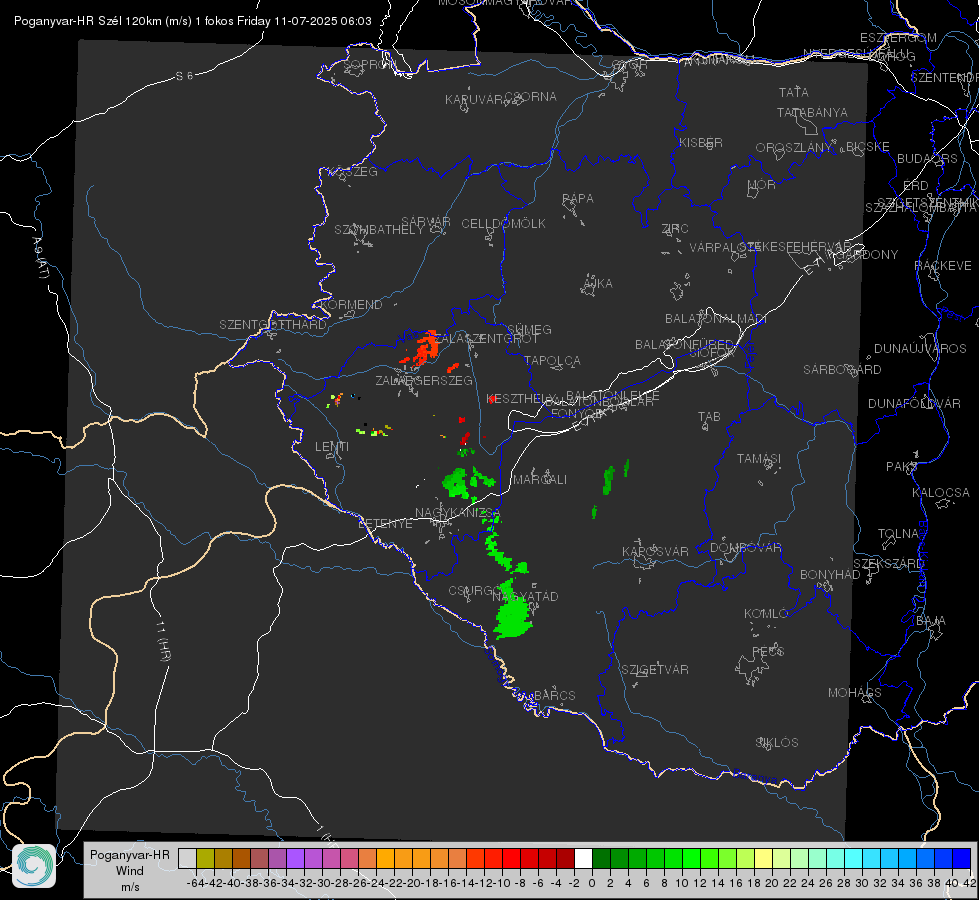Click the swirl logo icon beside legend

pyautogui.click(x=34, y=866)
